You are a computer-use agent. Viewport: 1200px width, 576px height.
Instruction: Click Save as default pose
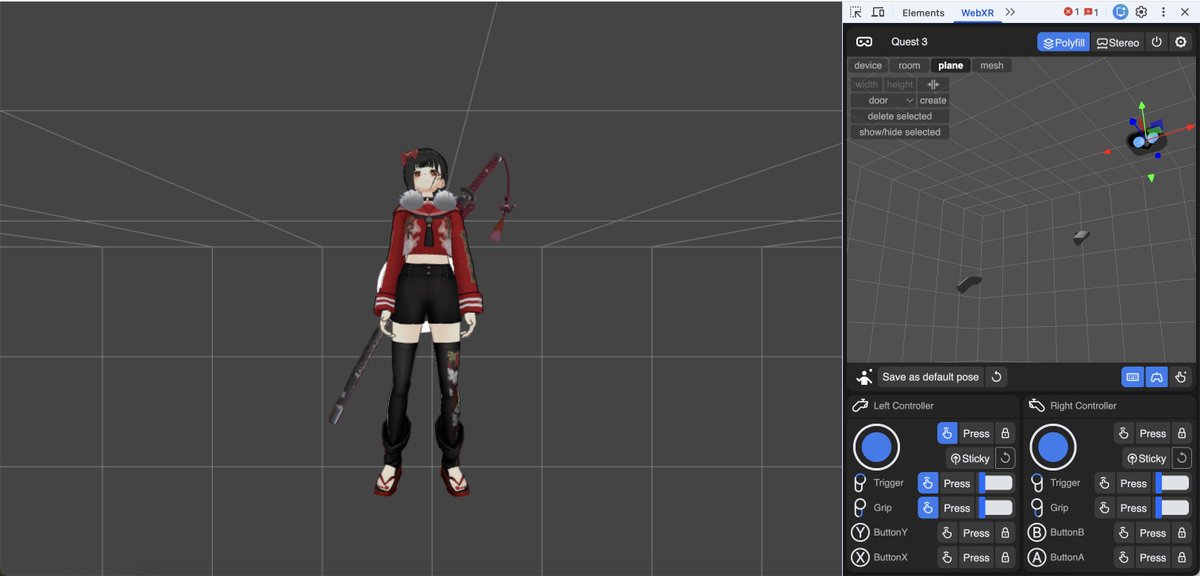[x=931, y=377]
